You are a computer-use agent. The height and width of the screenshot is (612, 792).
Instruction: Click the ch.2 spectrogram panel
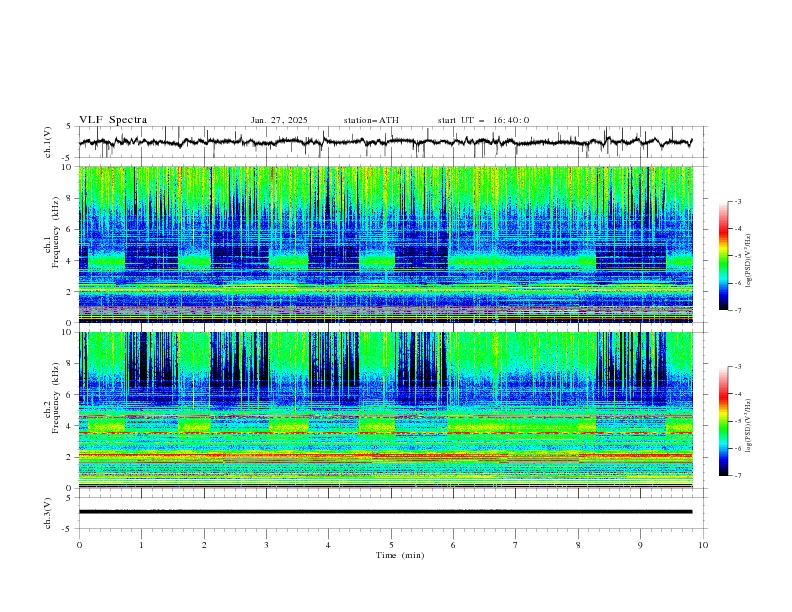click(x=386, y=410)
